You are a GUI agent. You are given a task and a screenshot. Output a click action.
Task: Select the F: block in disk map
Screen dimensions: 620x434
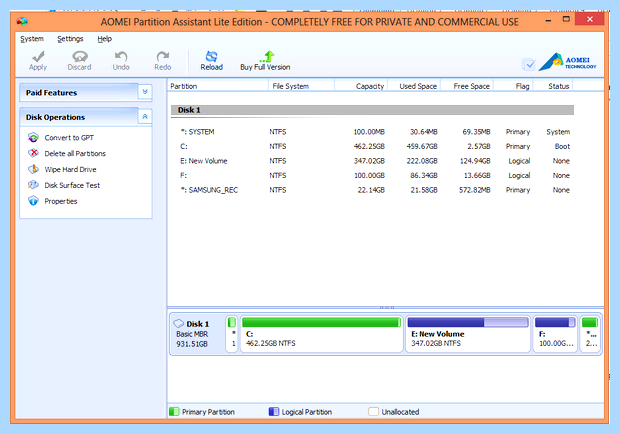pos(555,334)
